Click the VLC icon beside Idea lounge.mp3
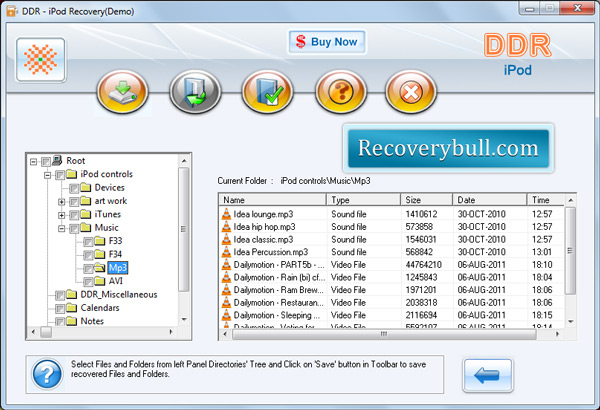Viewport: 600px width, 410px height. 227,214
